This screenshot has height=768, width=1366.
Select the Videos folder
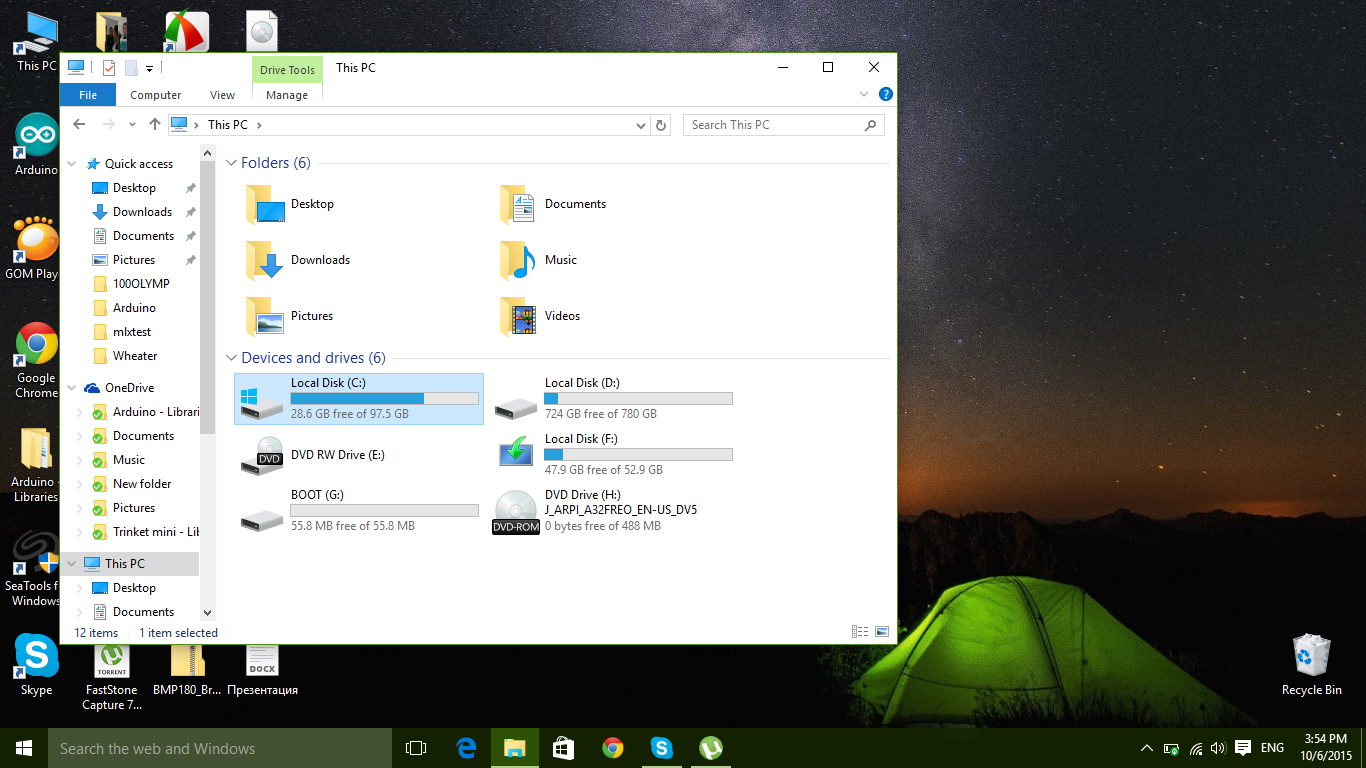click(x=541, y=316)
